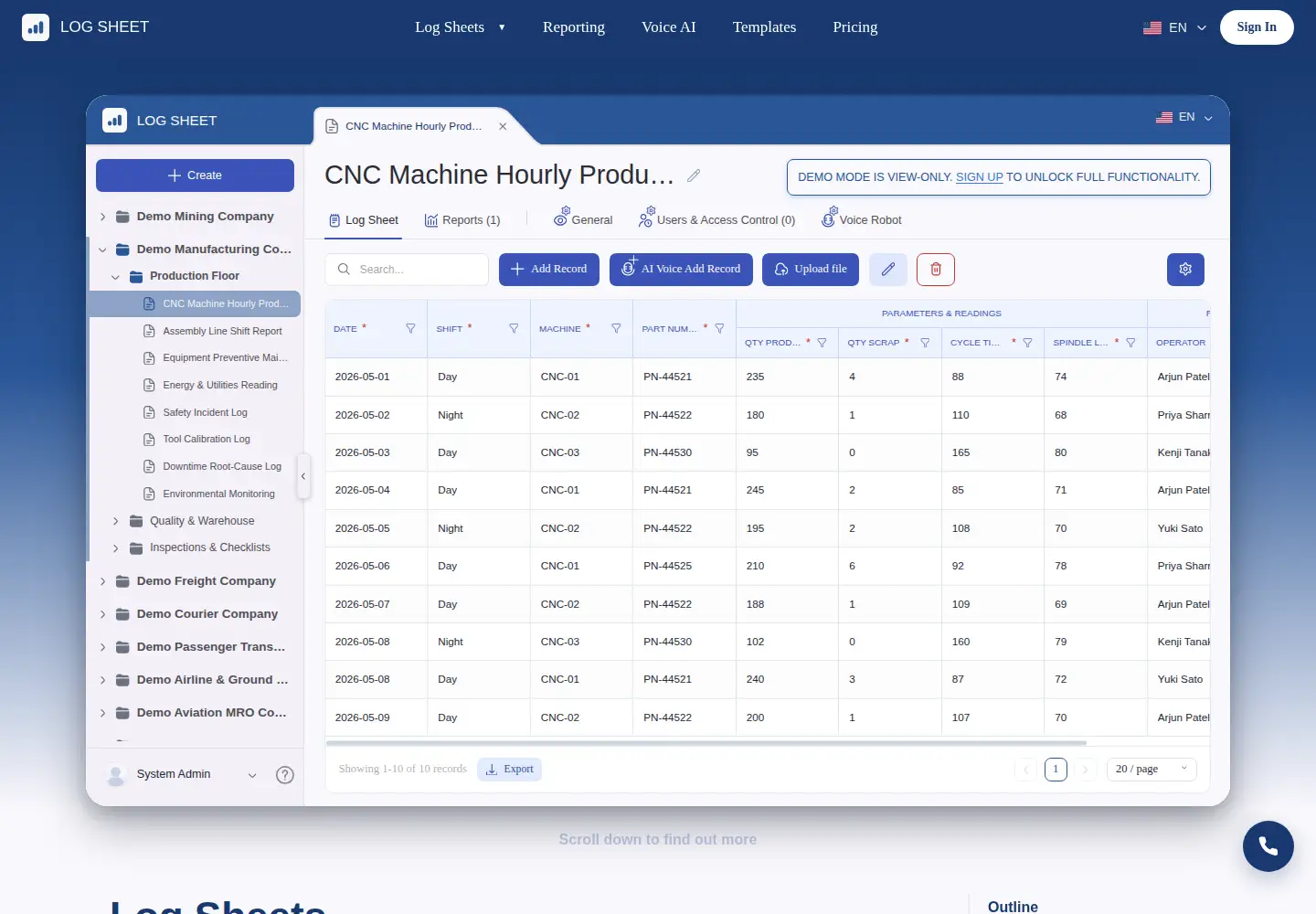Open the System Admin user menu
Viewport: 1316px width, 914px height.
coord(182,775)
